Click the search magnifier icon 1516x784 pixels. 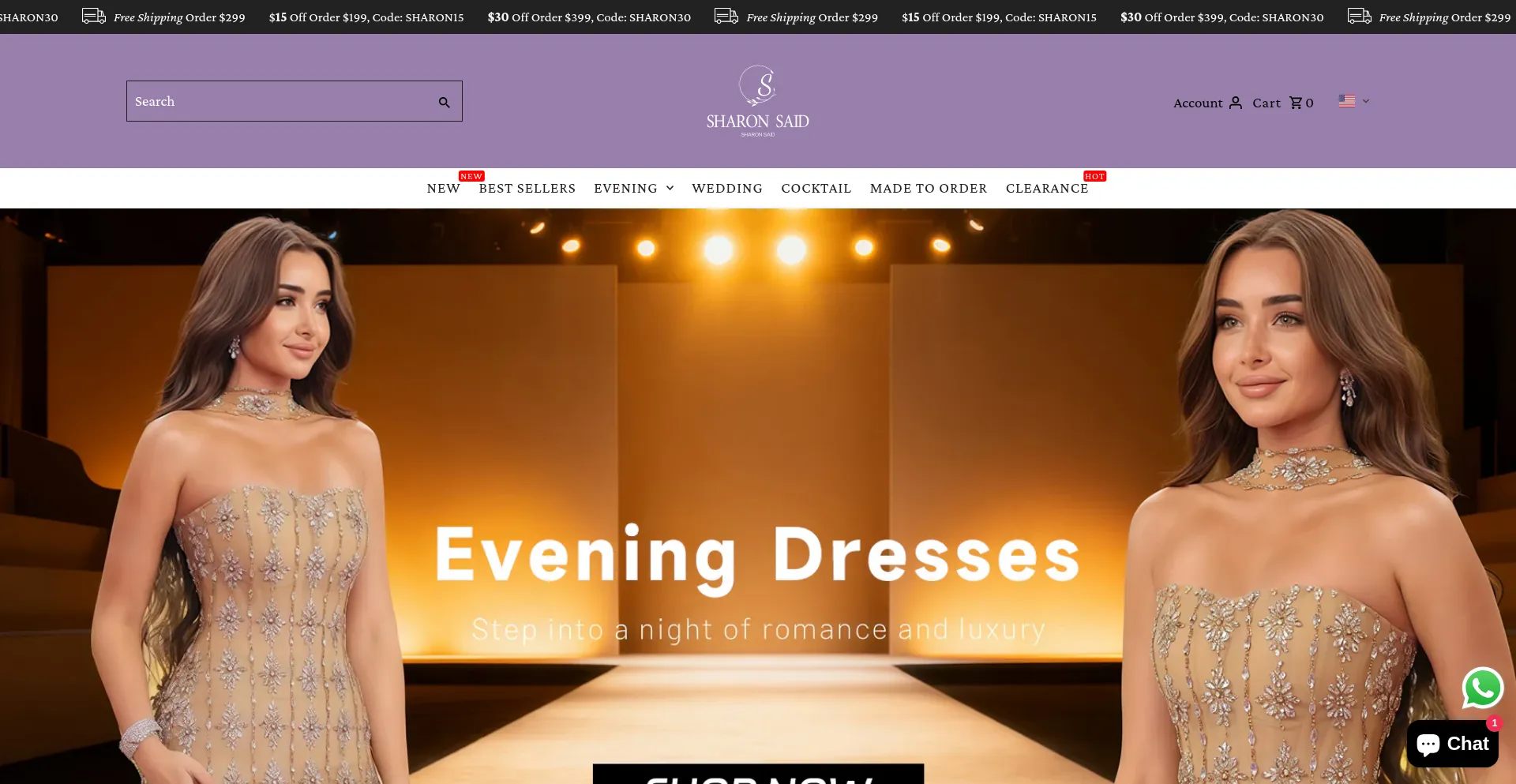(444, 100)
